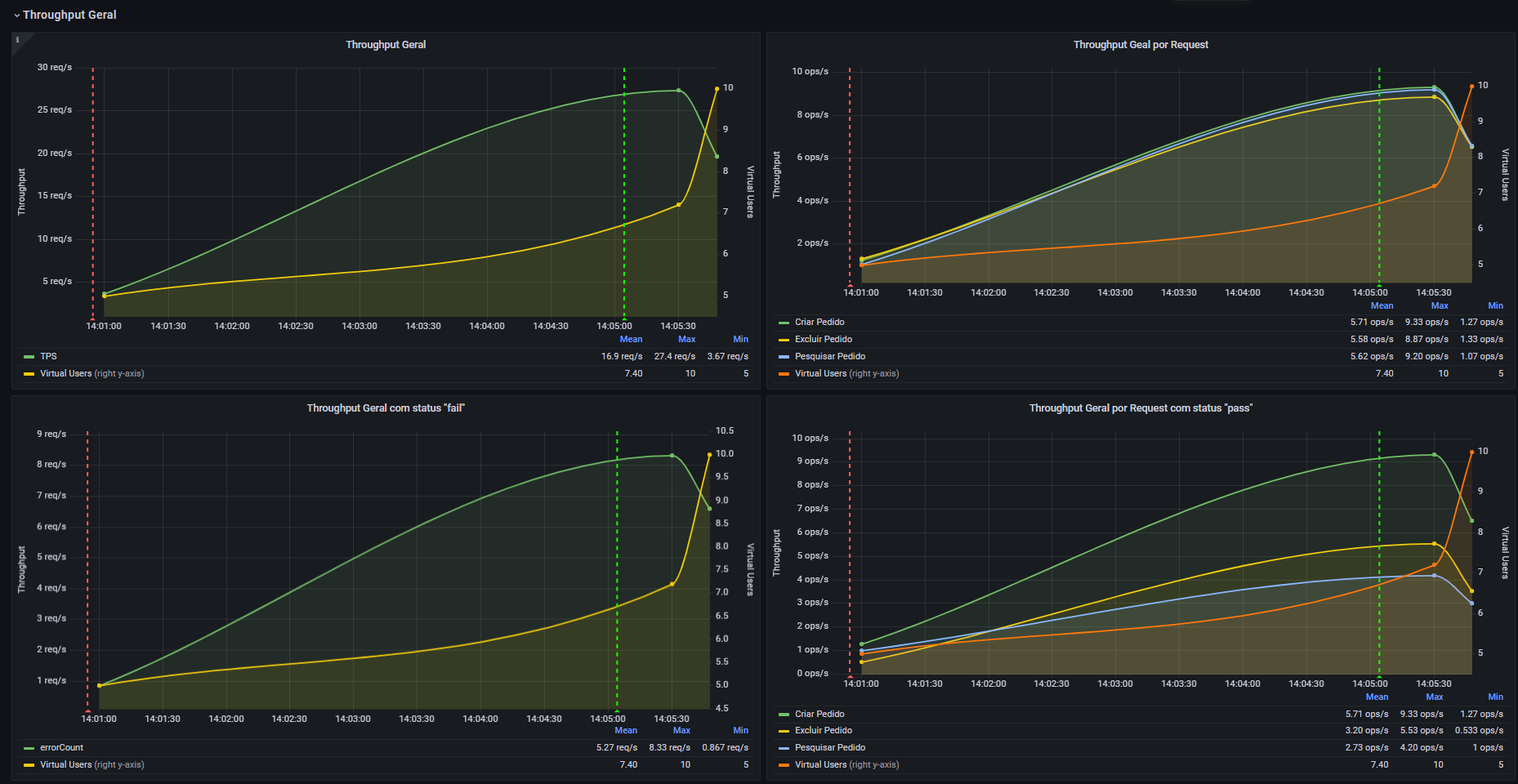Toggle errorCount series in fail panel legend
The image size is (1518, 784).
(x=61, y=747)
